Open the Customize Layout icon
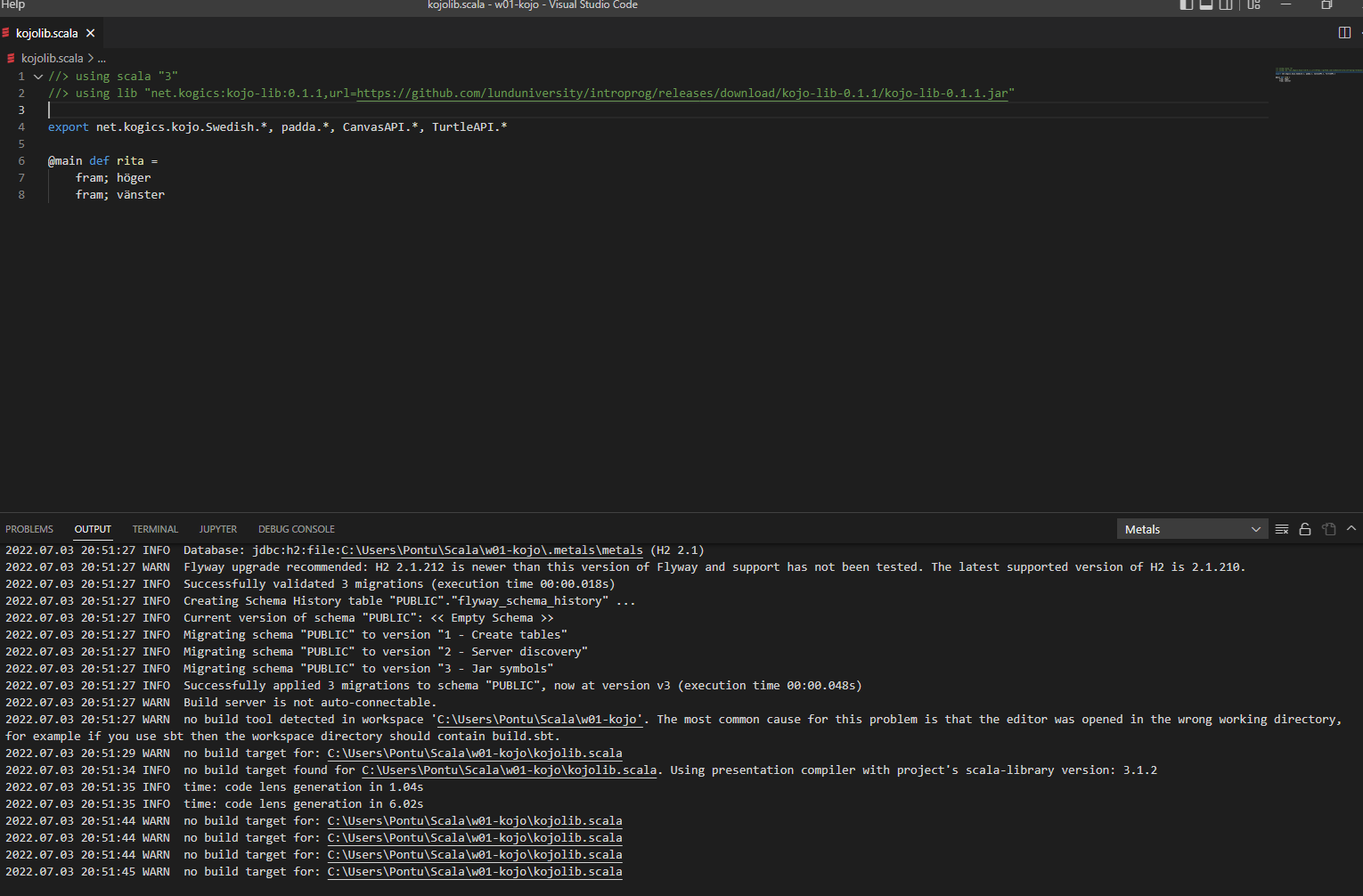Screen dimensions: 1363x896 (1253, 4)
